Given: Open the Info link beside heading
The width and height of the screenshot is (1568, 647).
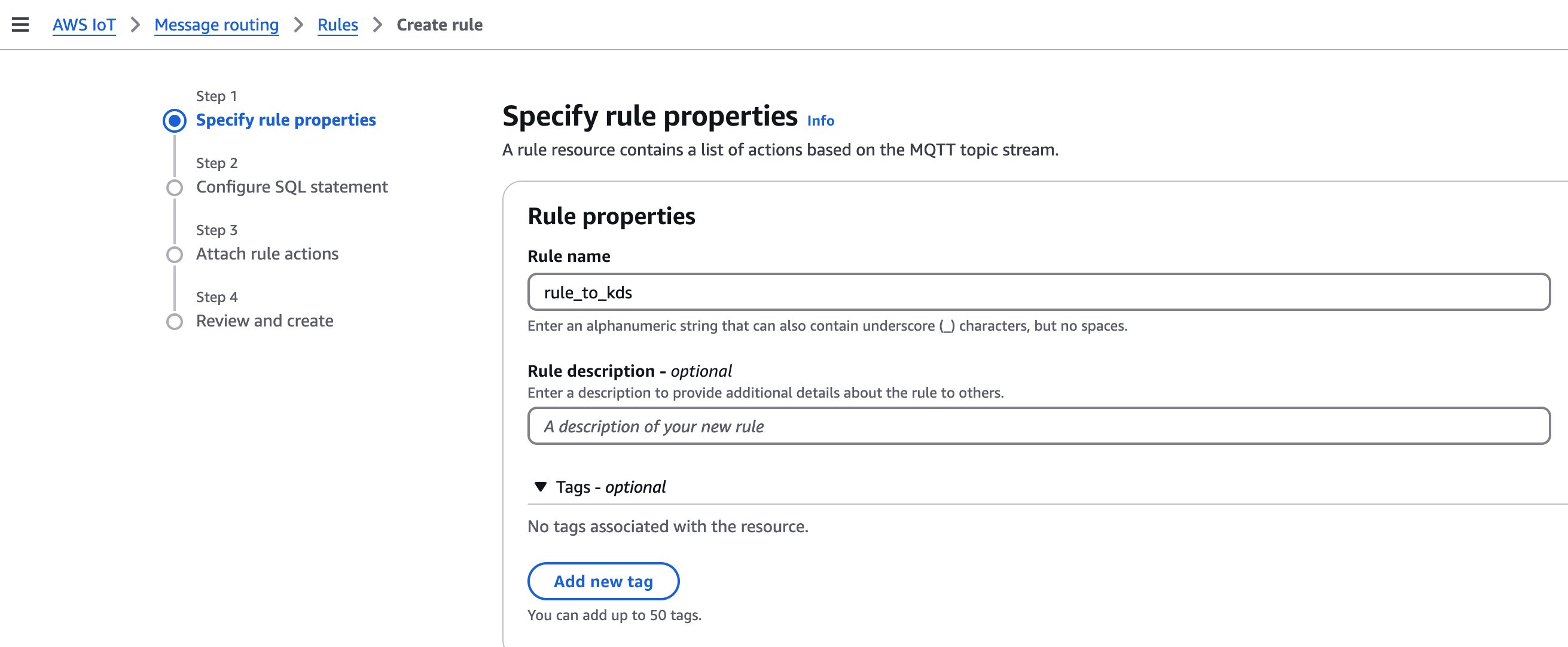Looking at the screenshot, I should [820, 121].
